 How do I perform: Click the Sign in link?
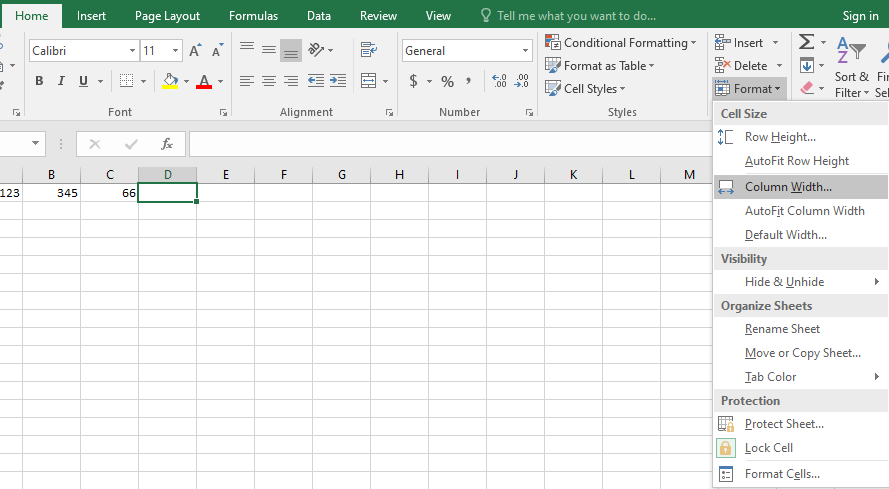coord(860,16)
